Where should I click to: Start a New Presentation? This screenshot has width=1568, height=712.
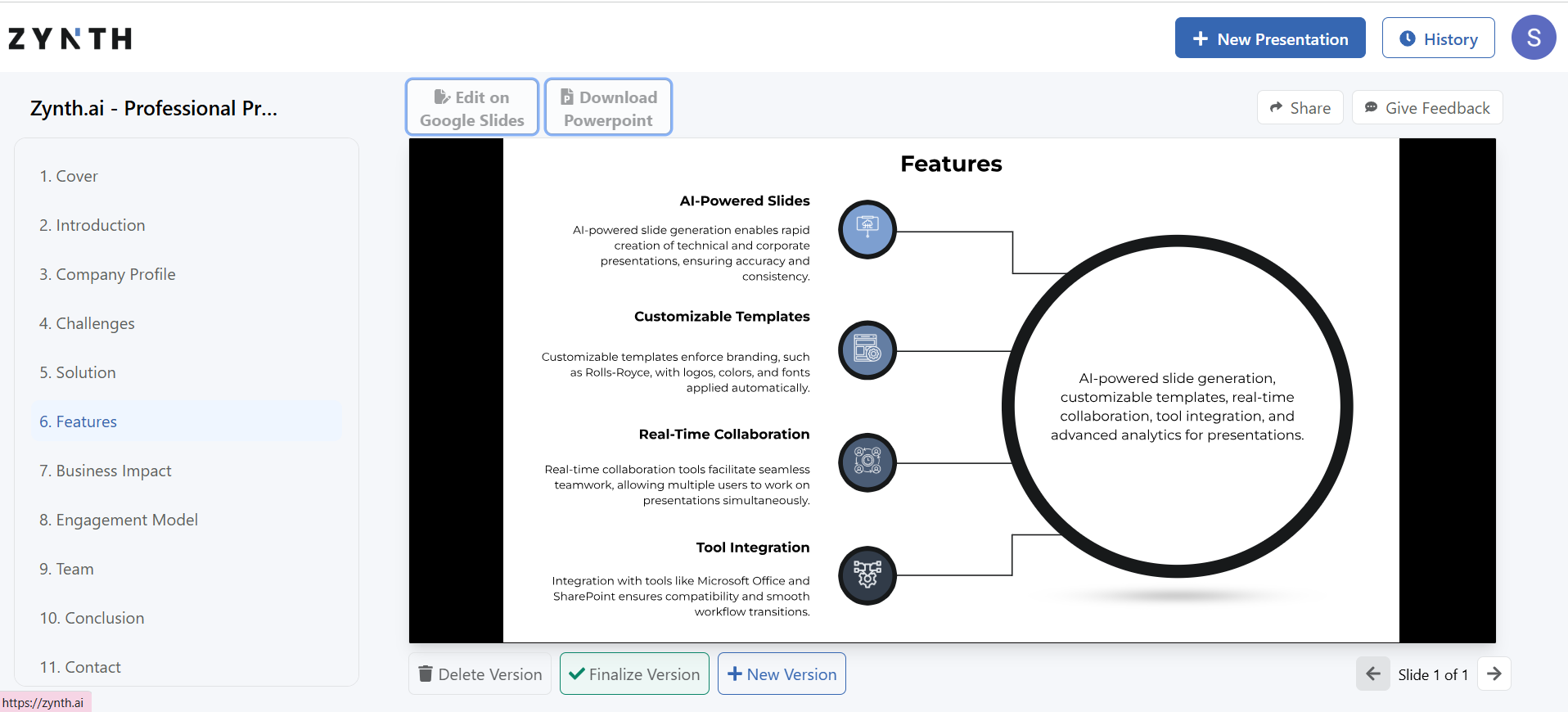(x=1269, y=38)
